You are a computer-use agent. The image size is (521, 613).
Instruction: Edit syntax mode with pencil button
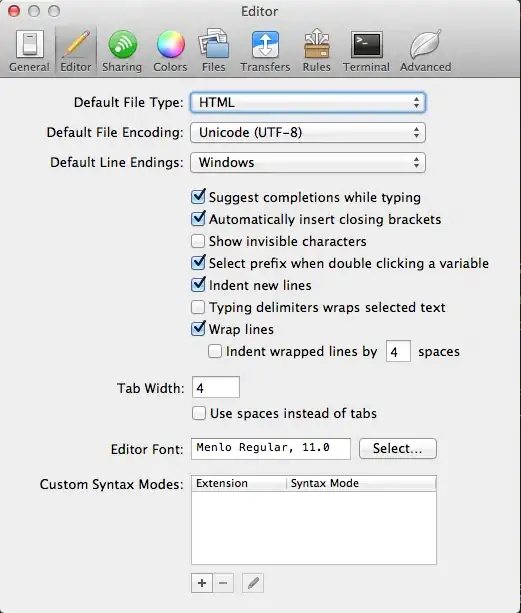click(253, 583)
